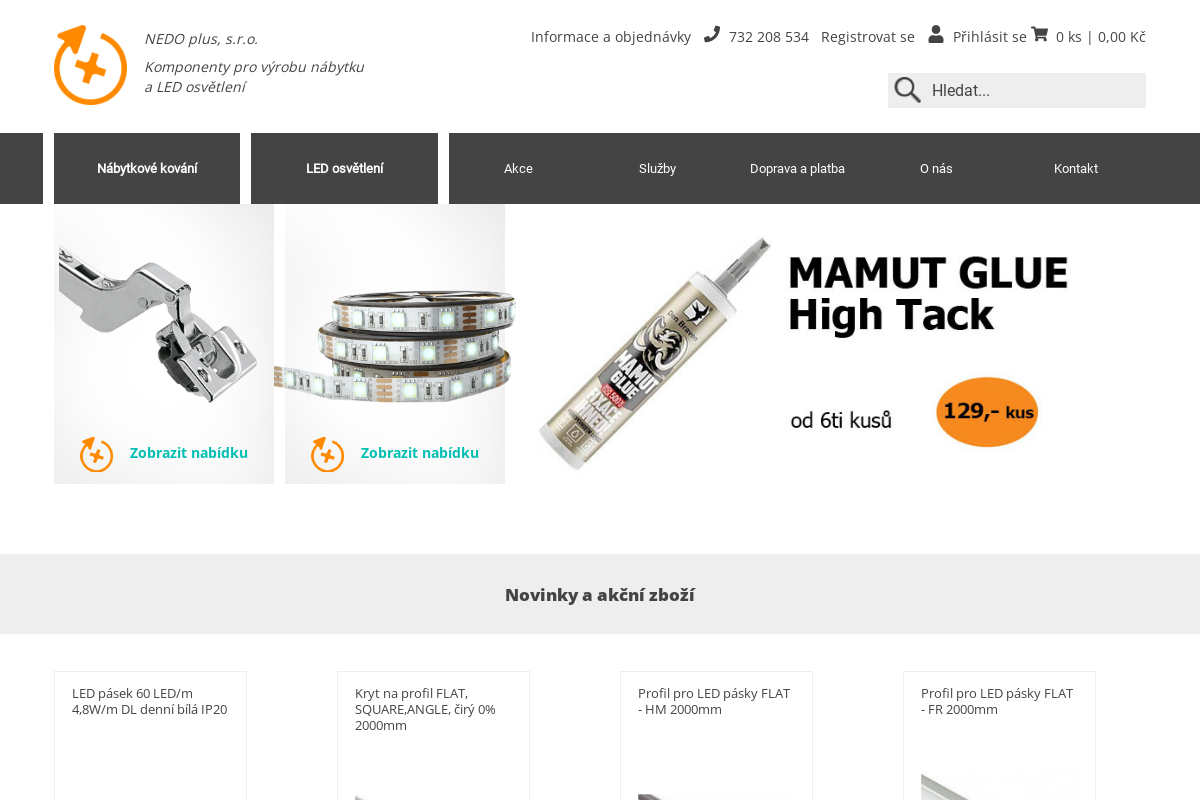Open the O nás page

(x=936, y=168)
